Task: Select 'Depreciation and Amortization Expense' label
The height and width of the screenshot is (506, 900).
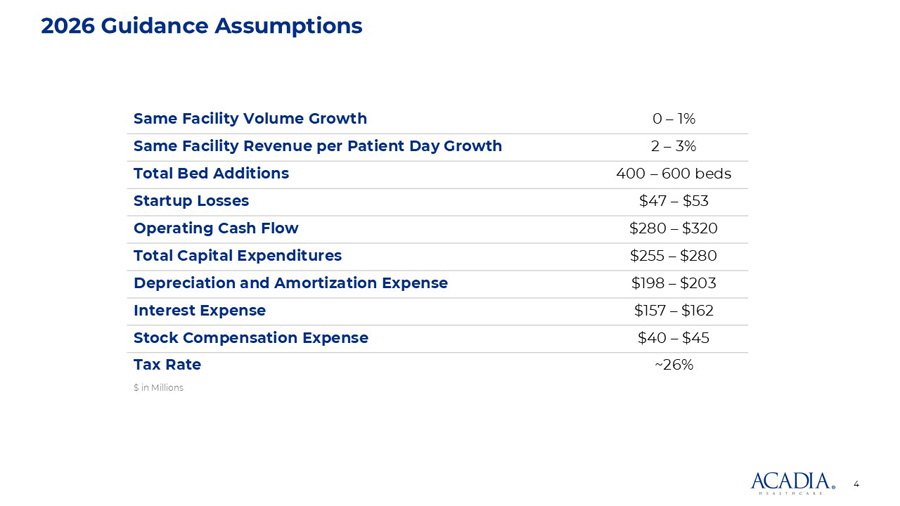Action: 290,283
